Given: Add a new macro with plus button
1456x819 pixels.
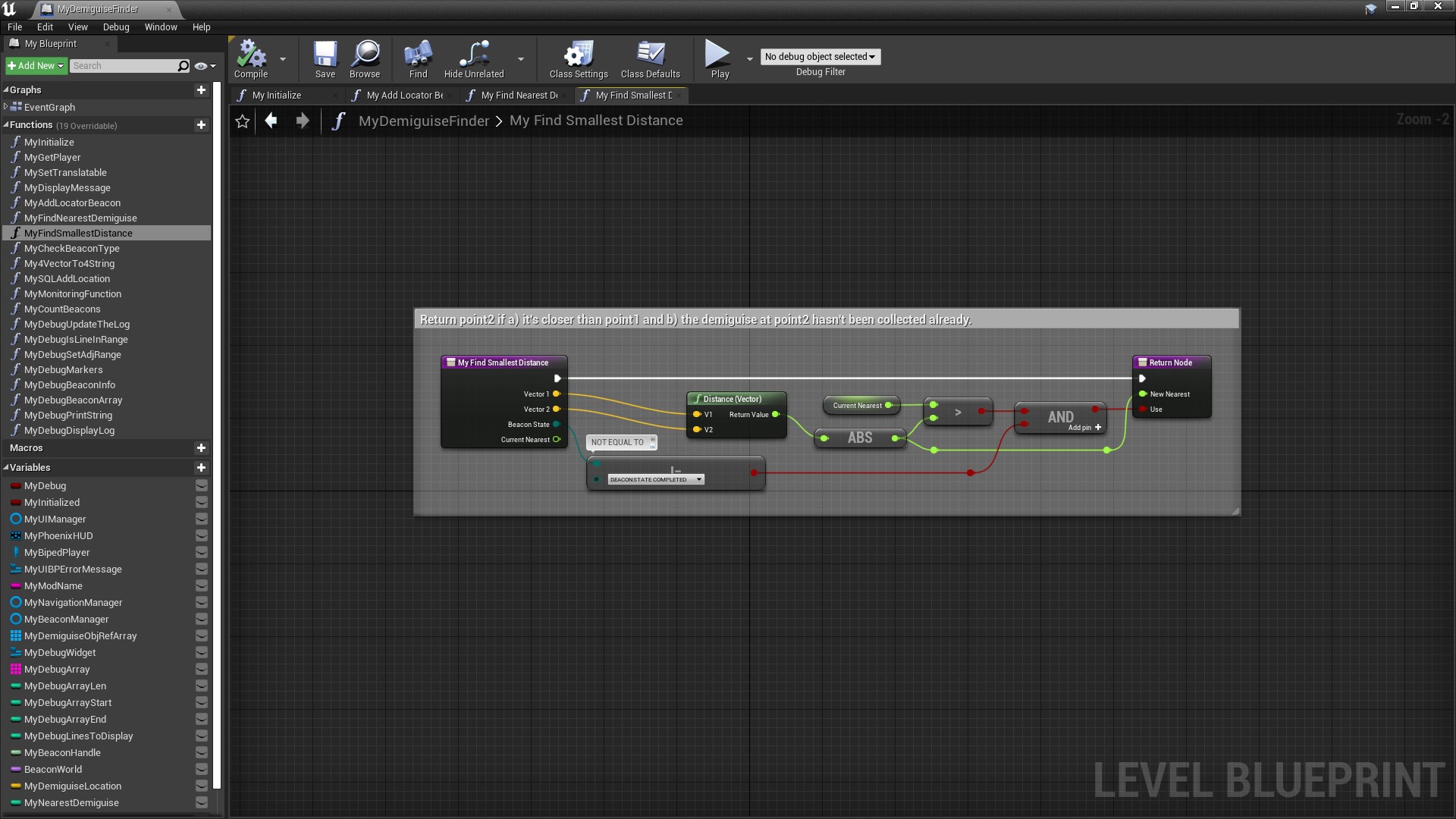Looking at the screenshot, I should point(201,448).
